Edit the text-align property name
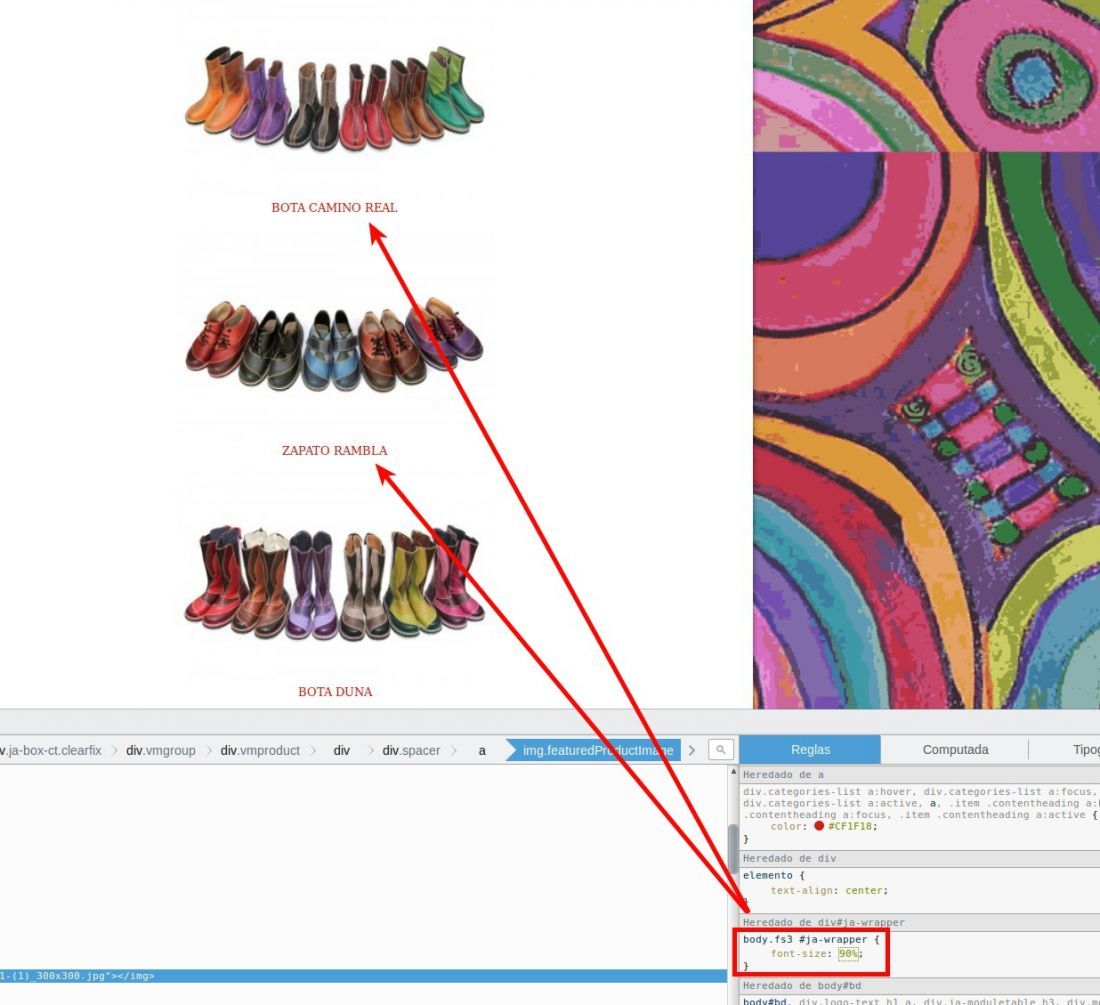The height and width of the screenshot is (1005, 1100). [x=802, y=891]
